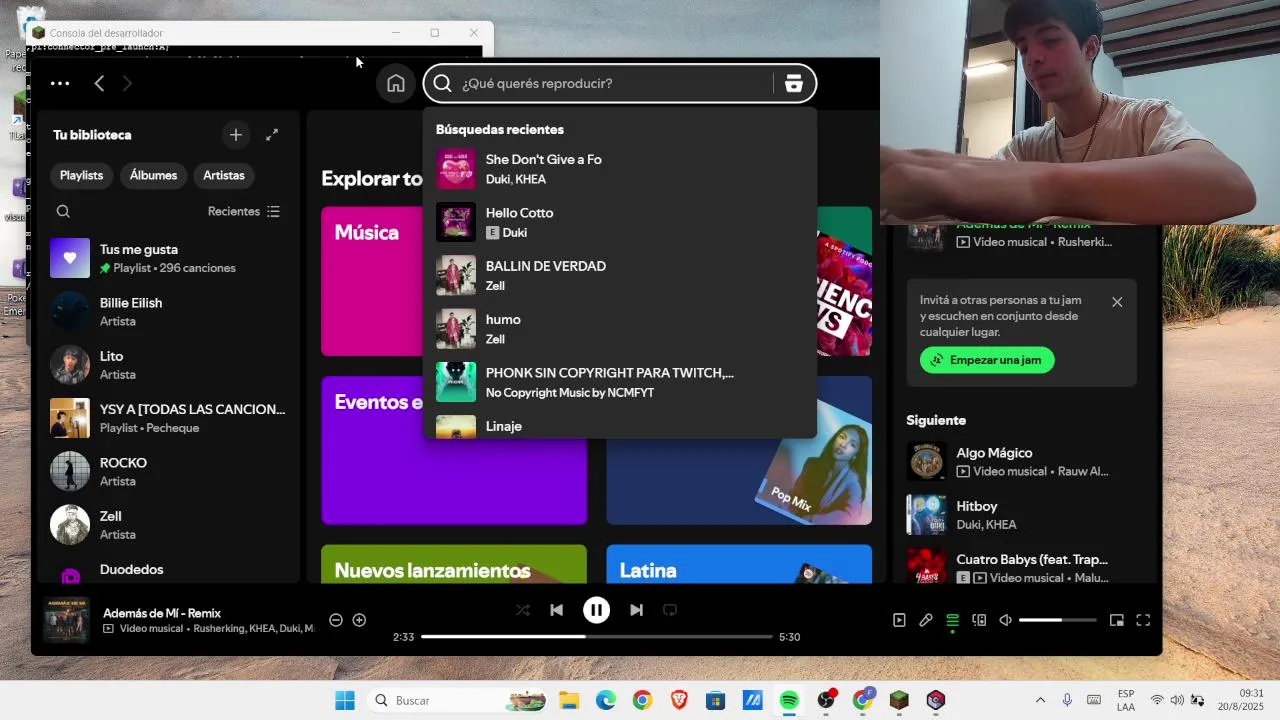1280x720 pixels.
Task: Open Brave browser from the taskbar
Action: (679, 700)
